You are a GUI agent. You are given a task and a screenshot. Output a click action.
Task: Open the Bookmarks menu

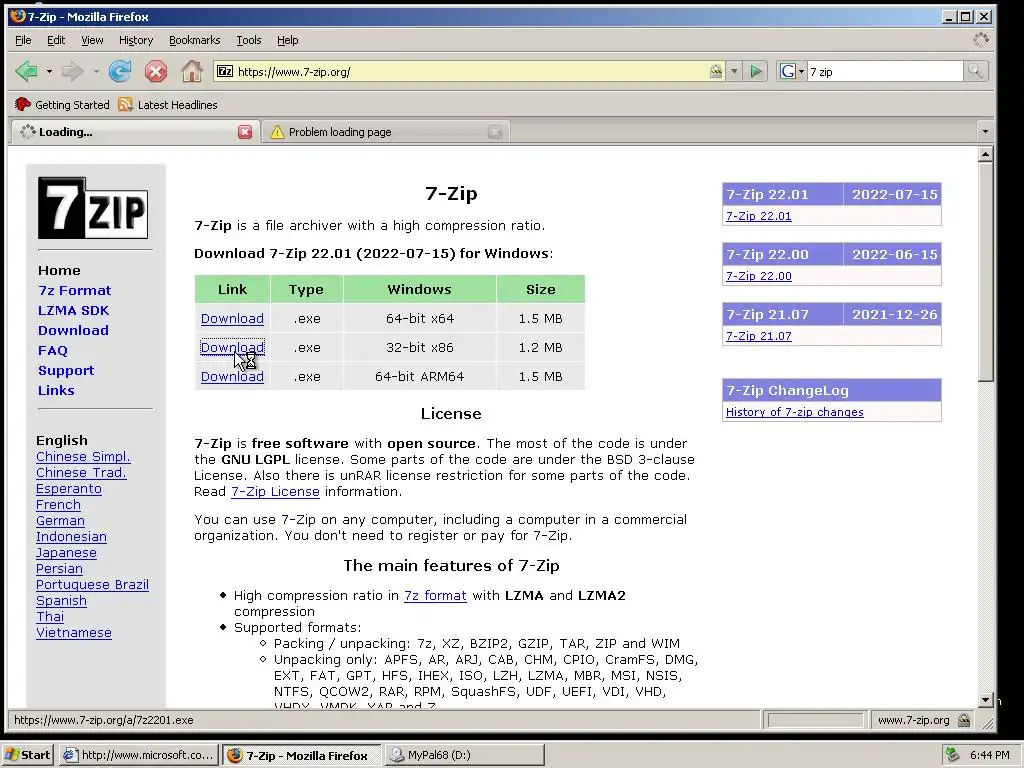point(195,40)
